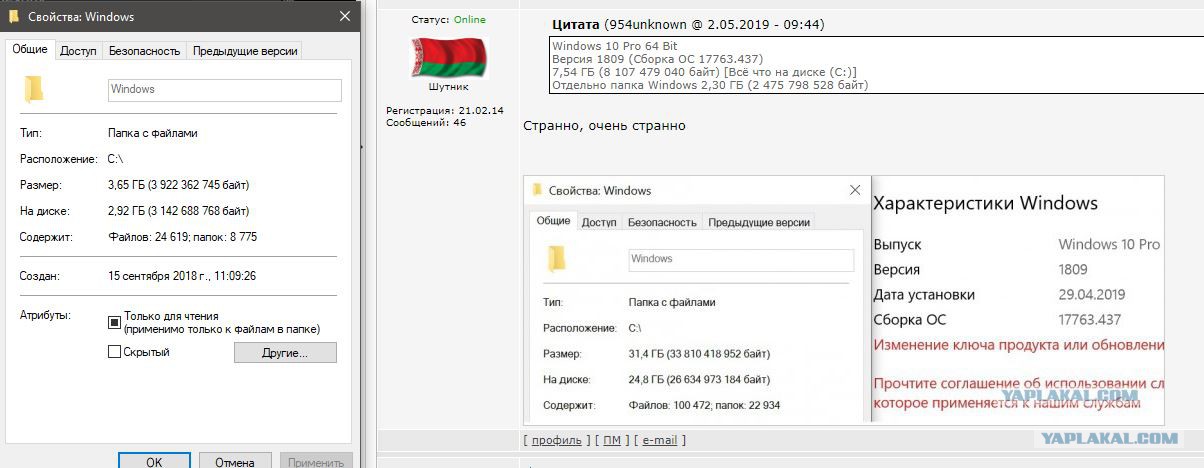Click embedded 'Файлов: 100 472; папок: 22 934'
This screenshot has height=468, width=1204.
point(704,406)
